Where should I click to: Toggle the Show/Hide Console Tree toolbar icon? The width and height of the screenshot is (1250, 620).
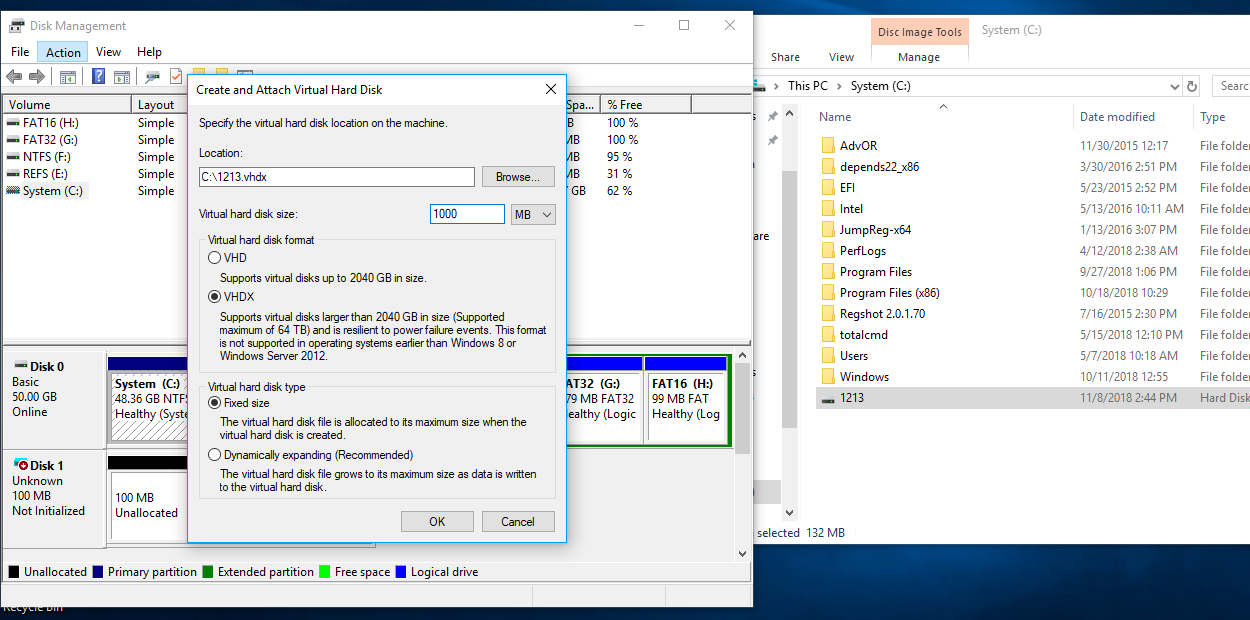coord(68,77)
